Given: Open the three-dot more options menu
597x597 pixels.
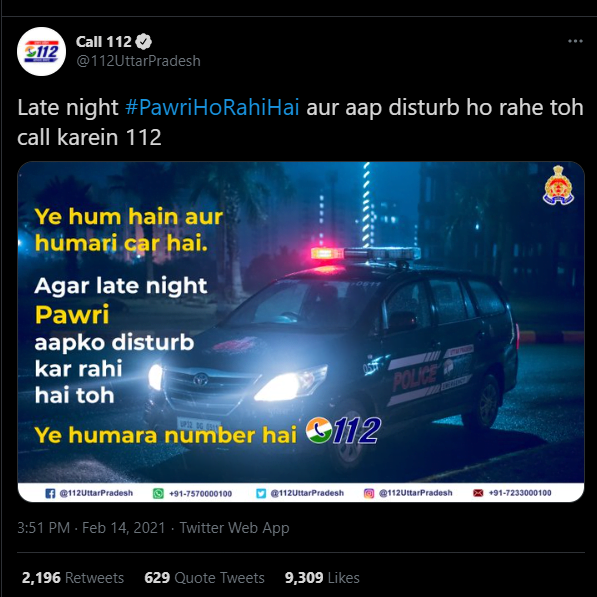Looking at the screenshot, I should tap(575, 41).
